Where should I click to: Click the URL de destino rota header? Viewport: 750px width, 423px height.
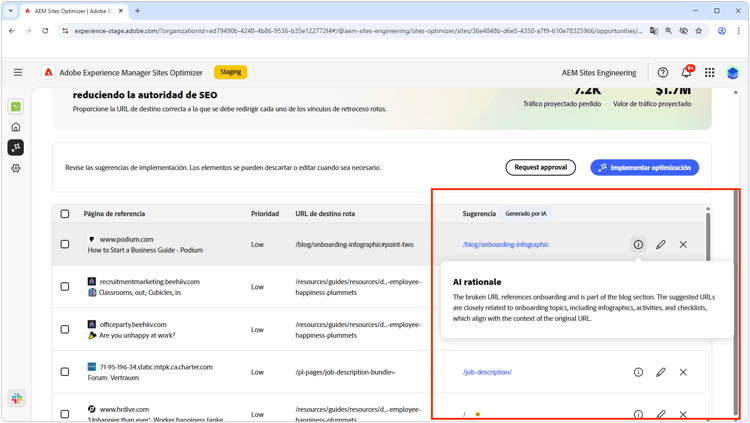click(325, 214)
